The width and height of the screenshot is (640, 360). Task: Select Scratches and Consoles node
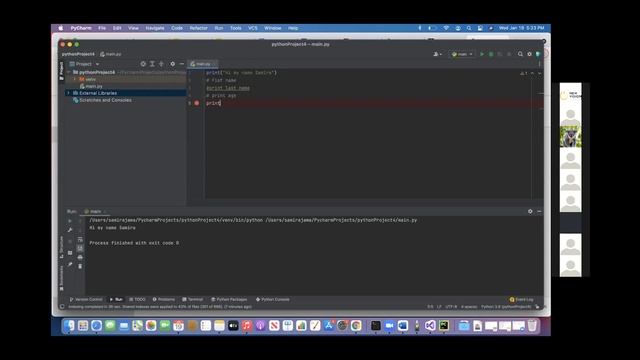tap(102, 100)
